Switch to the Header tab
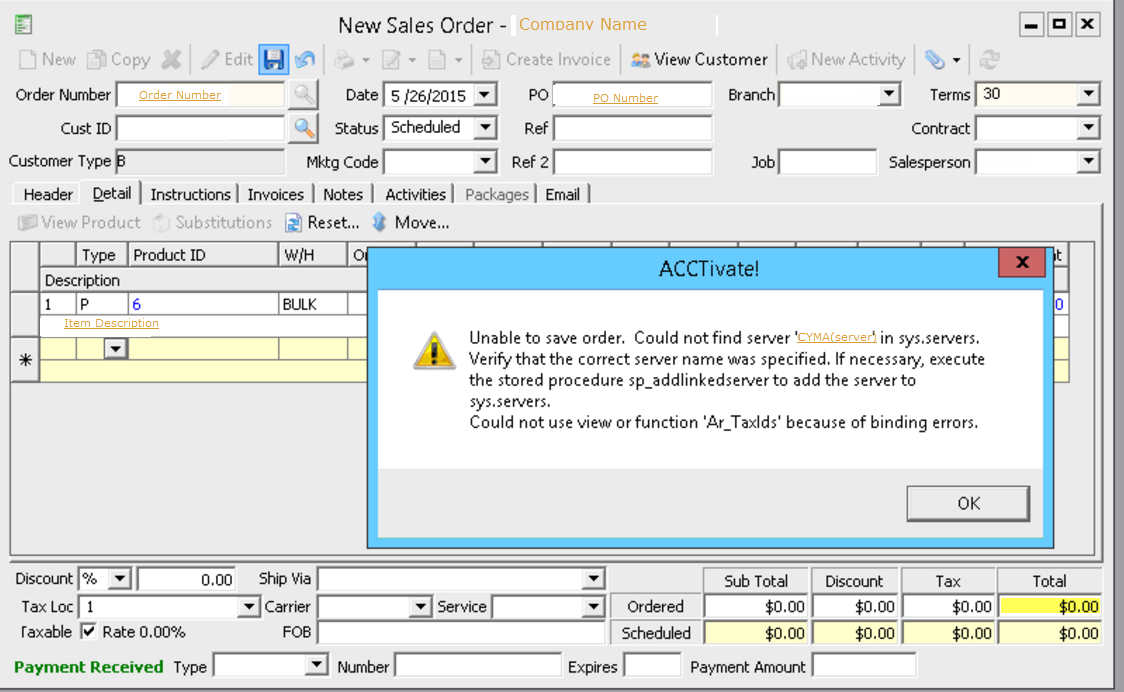The width and height of the screenshot is (1124, 692). (48, 194)
